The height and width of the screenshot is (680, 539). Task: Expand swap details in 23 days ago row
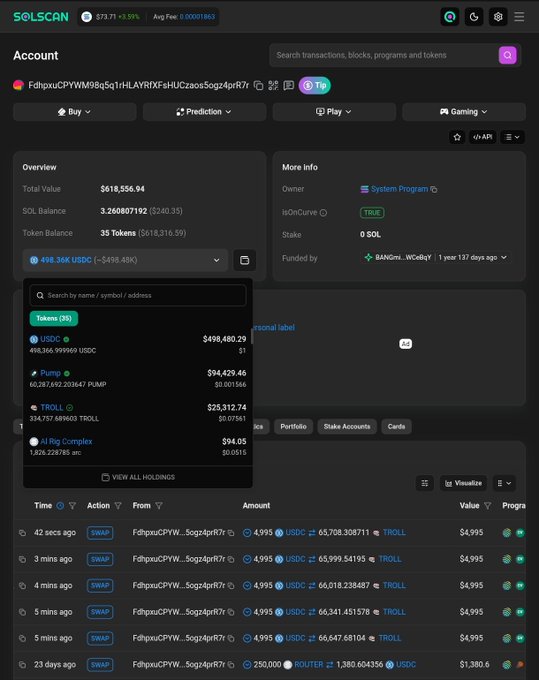(247, 664)
